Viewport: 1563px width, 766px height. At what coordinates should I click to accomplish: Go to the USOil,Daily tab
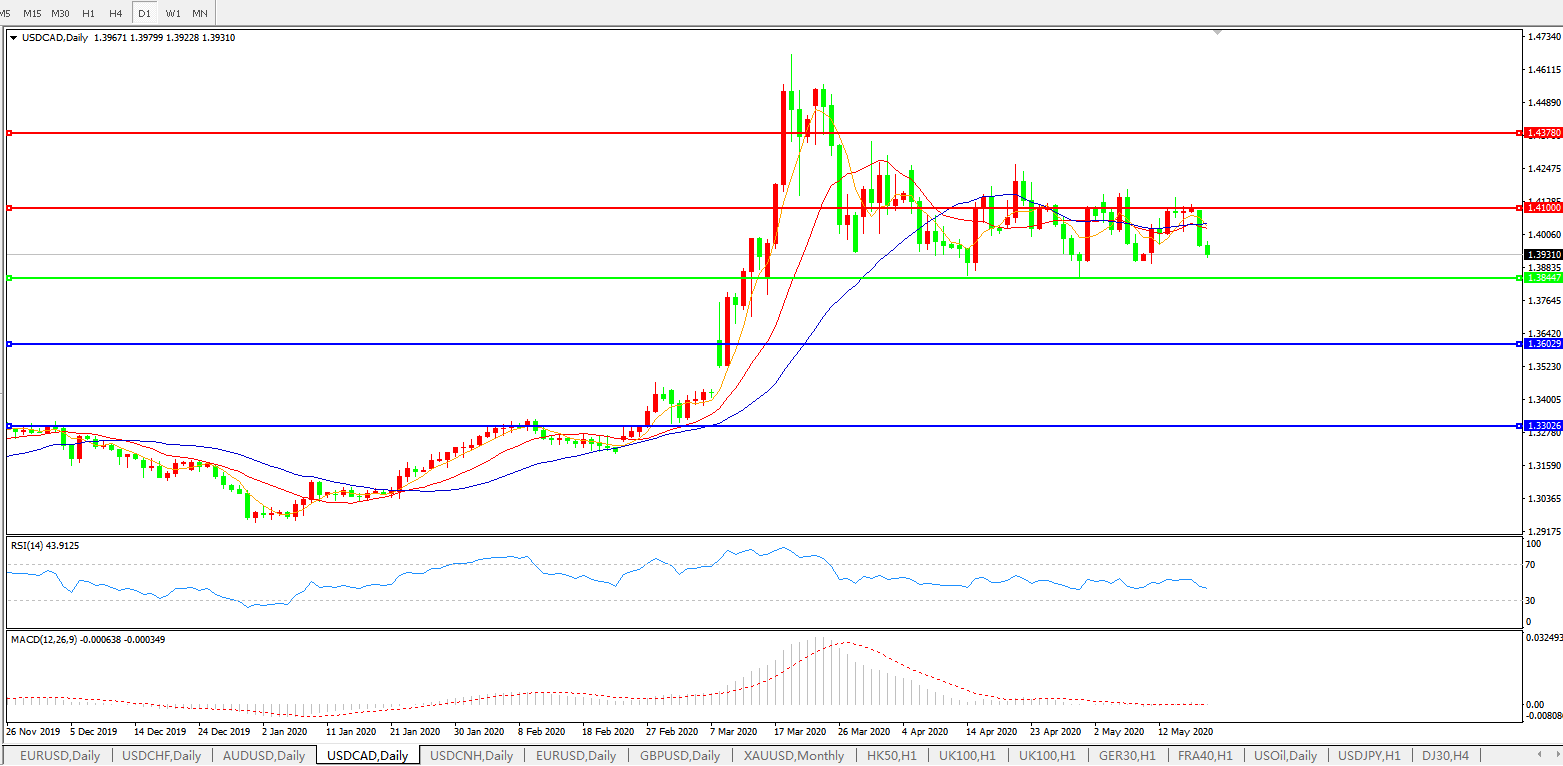coord(1284,756)
